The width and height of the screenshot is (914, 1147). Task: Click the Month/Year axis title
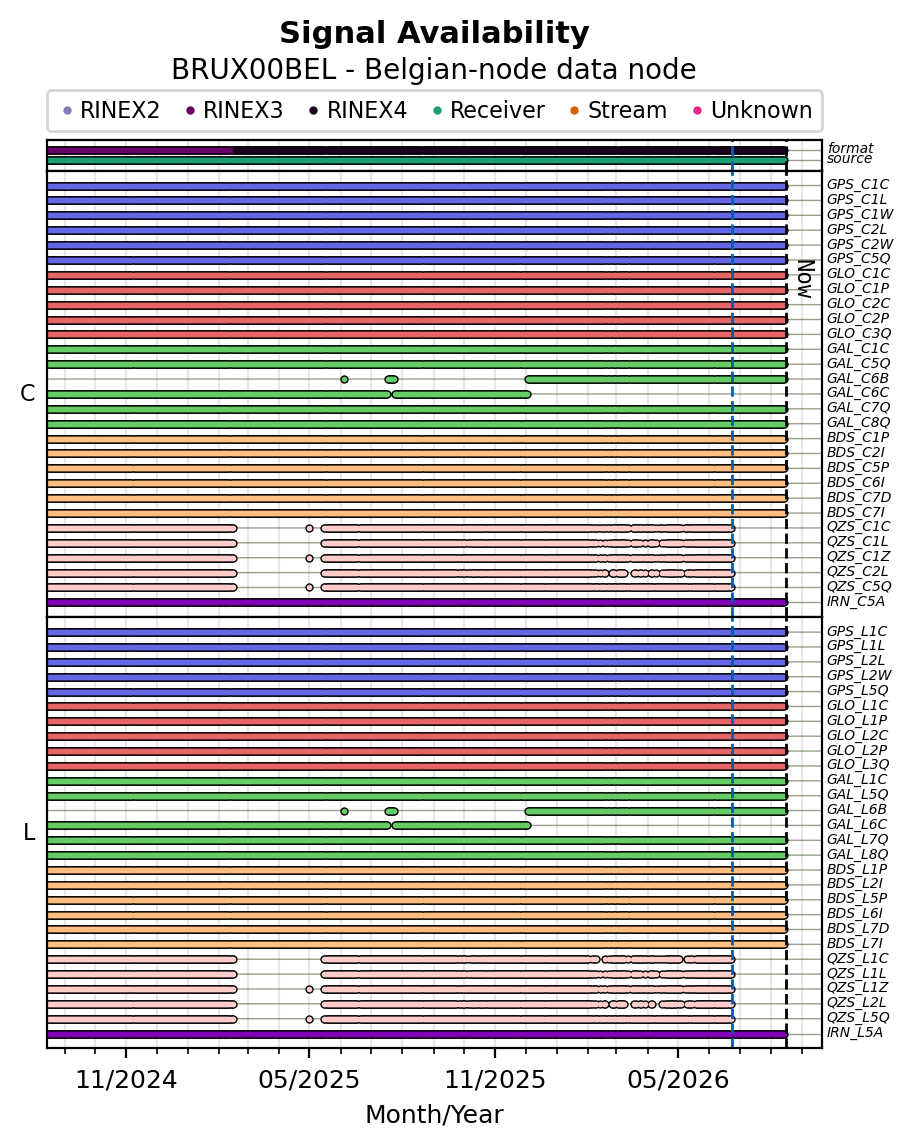click(435, 1115)
